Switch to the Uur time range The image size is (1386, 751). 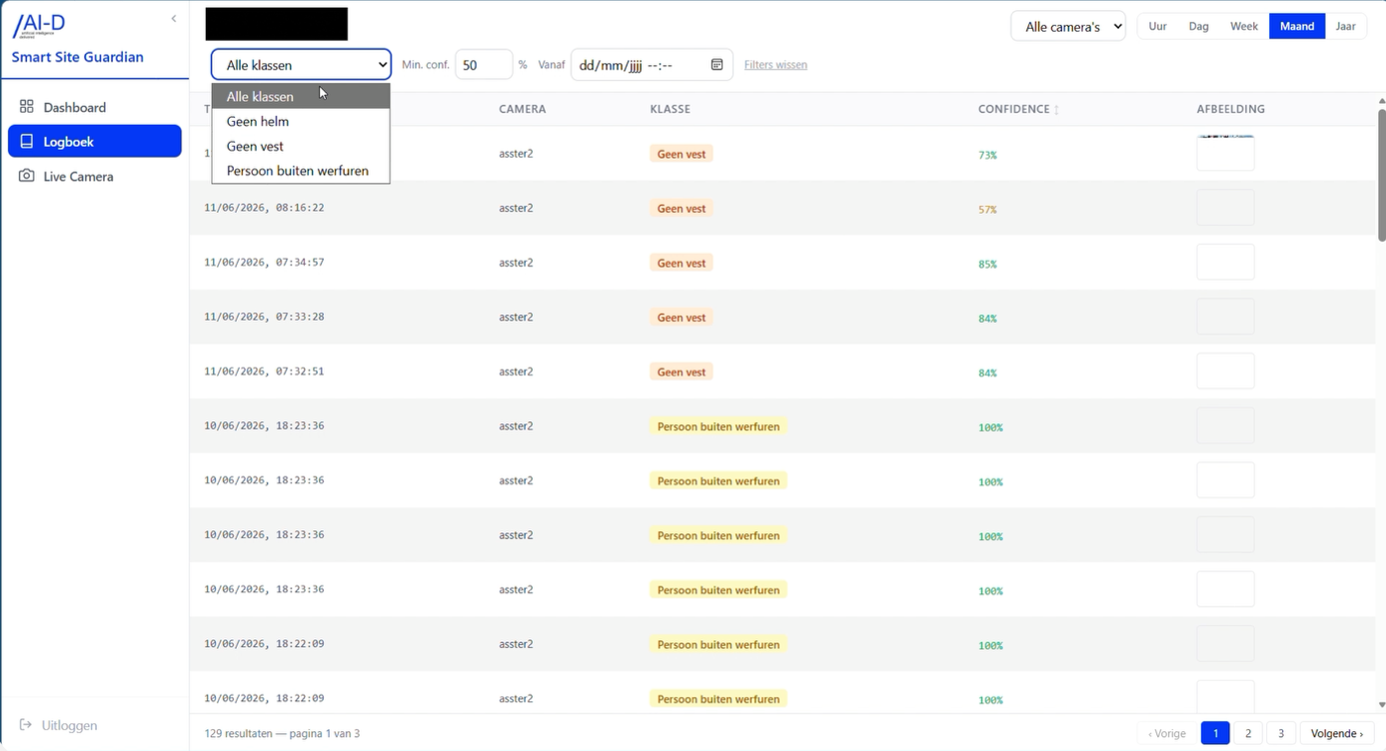(1157, 27)
